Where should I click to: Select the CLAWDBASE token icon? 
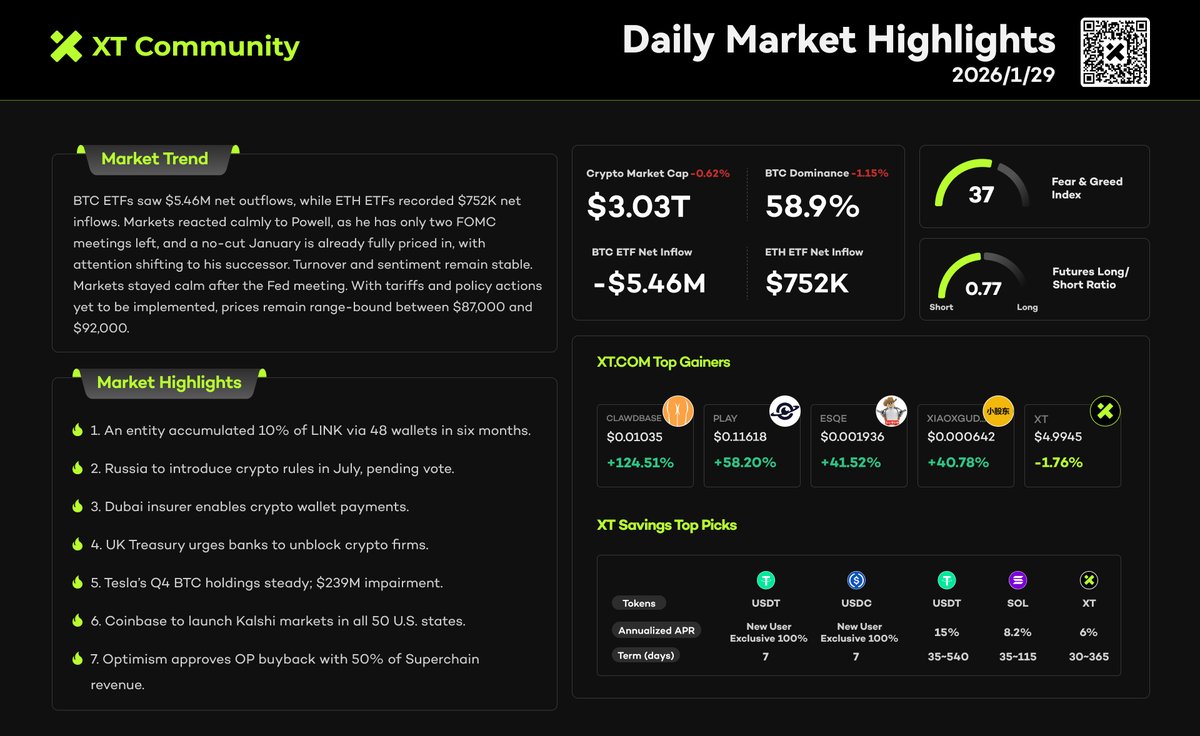click(x=679, y=411)
